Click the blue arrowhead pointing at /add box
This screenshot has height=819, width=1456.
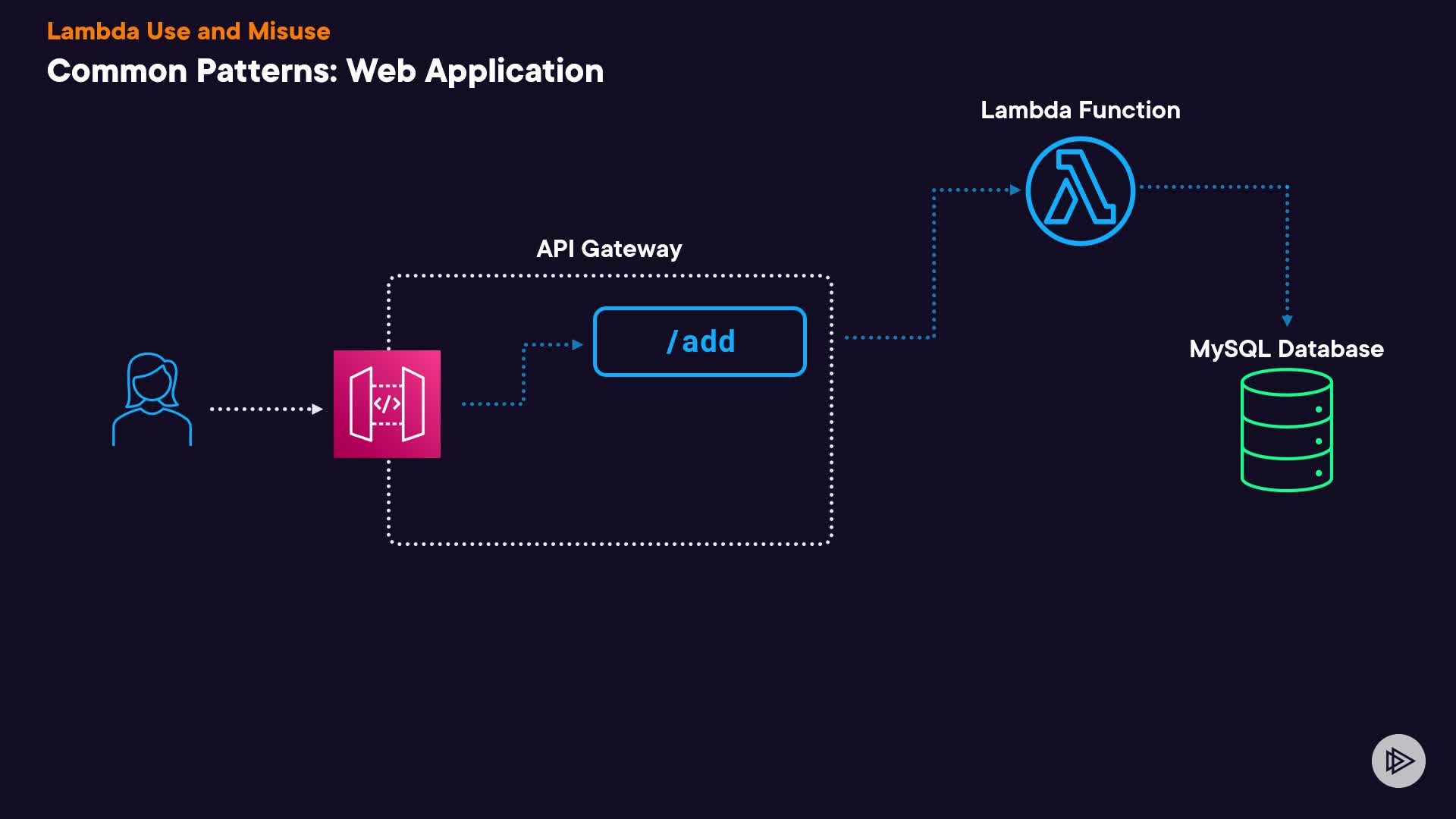coord(578,344)
